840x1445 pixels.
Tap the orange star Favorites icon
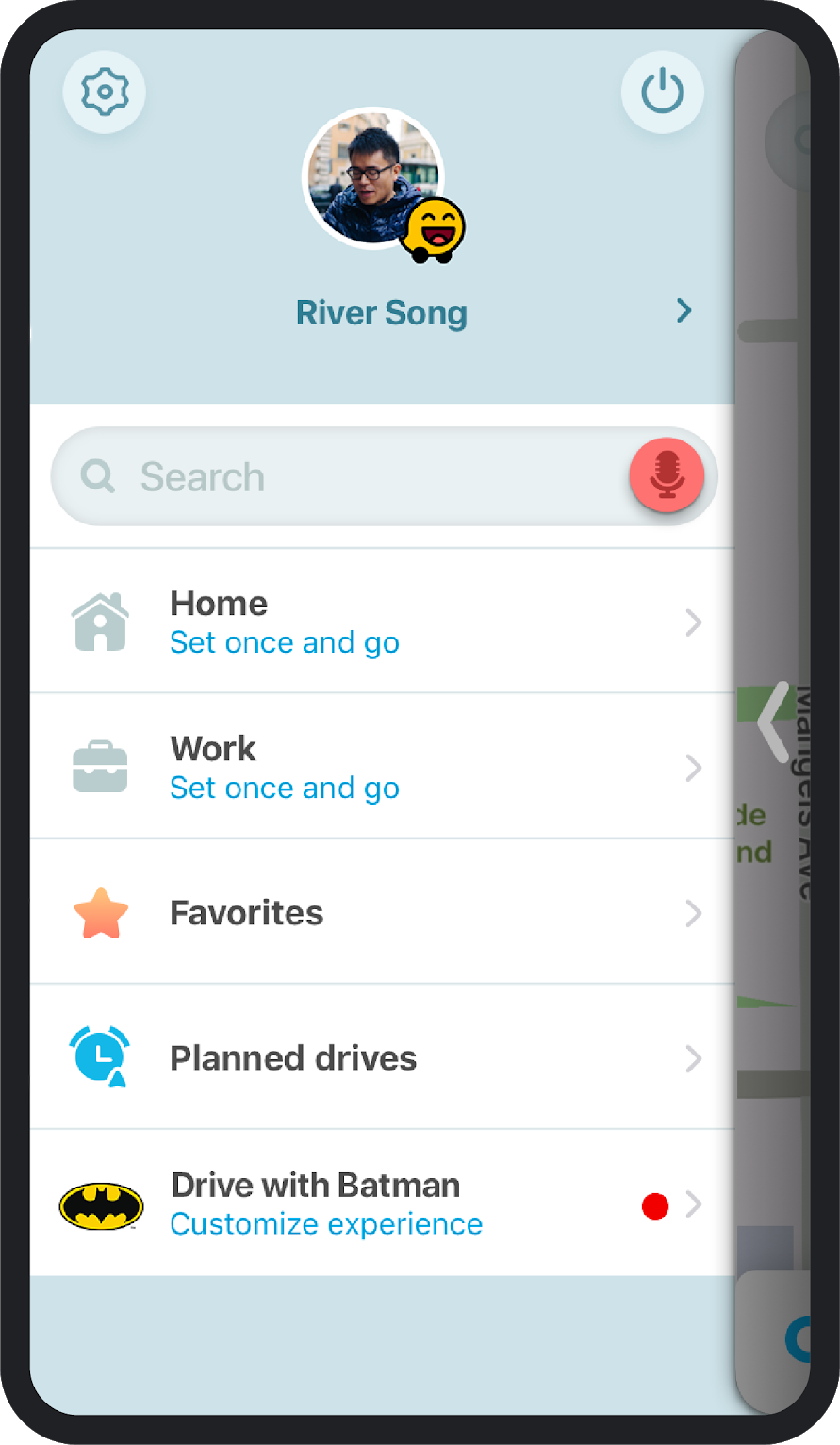pos(101,913)
